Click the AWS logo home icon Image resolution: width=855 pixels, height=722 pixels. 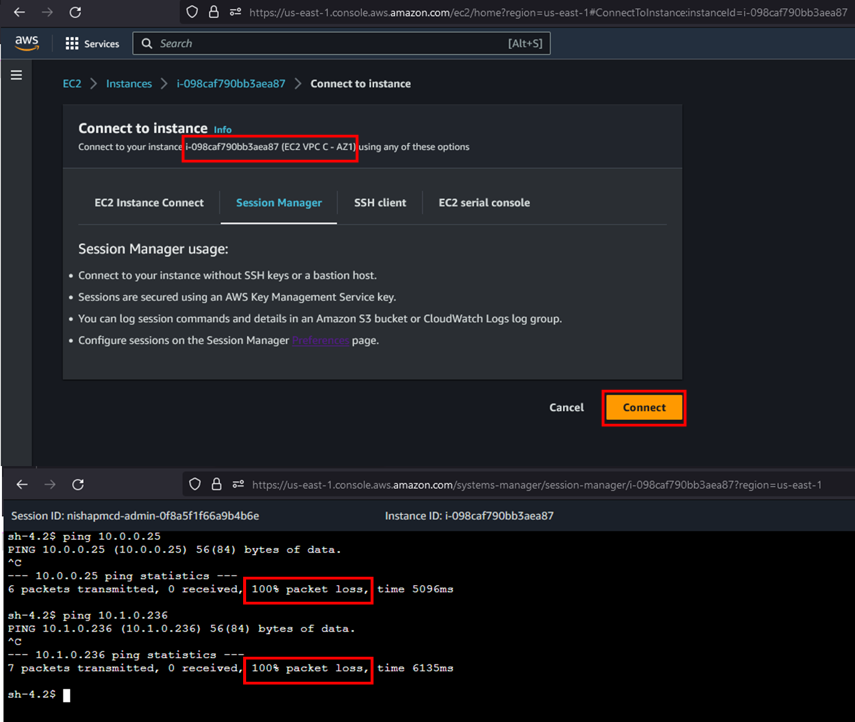pos(26,43)
